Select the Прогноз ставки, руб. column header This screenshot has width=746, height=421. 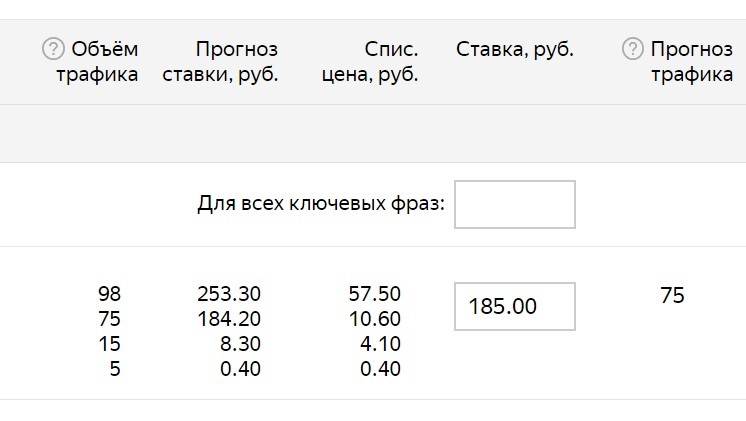pos(220,62)
